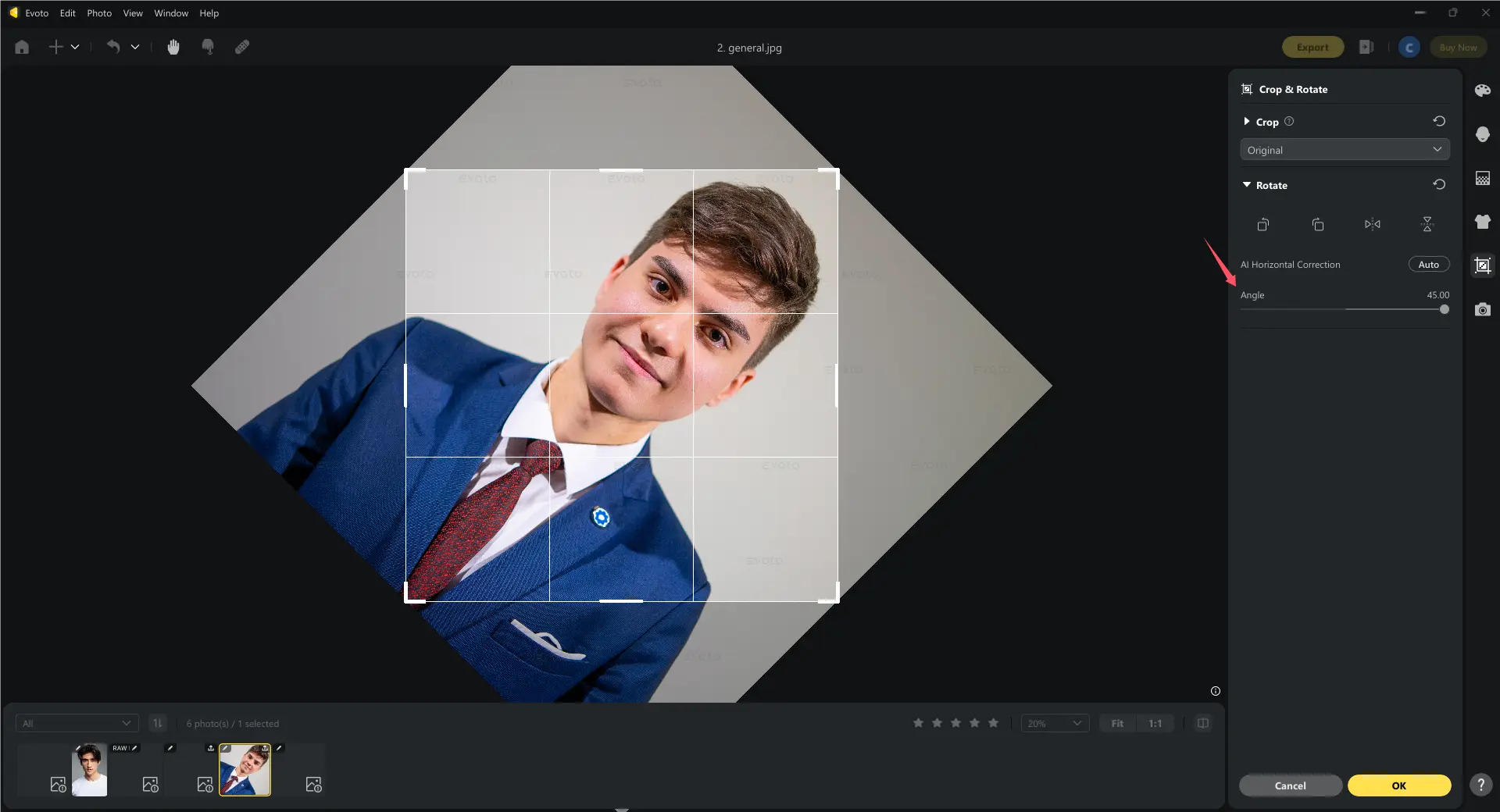Reset the Rotate settings

click(x=1439, y=184)
